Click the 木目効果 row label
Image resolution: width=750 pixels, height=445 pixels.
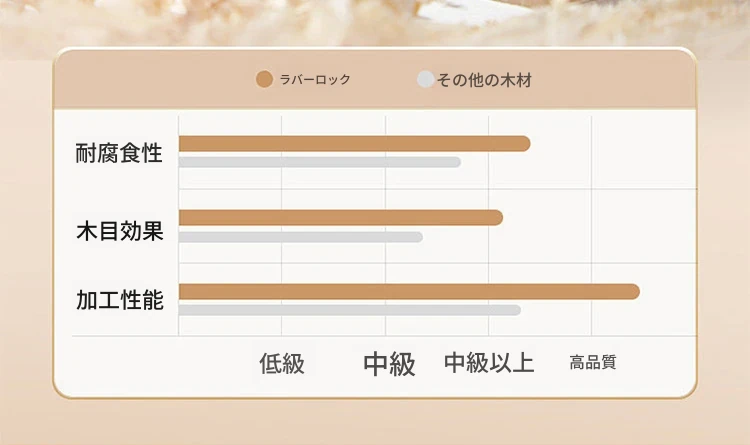coord(120,230)
